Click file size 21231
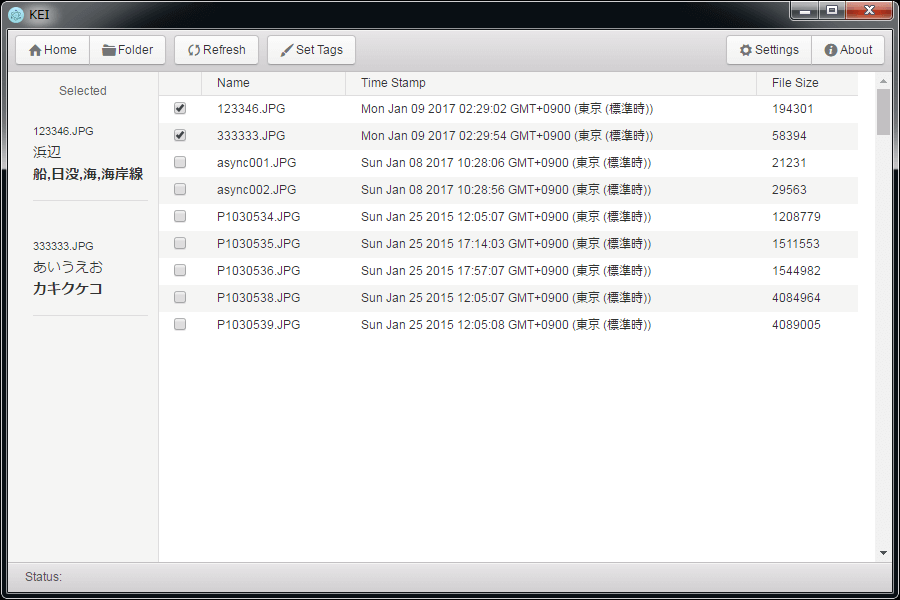The width and height of the screenshot is (900, 600). pyautogui.click(x=789, y=162)
